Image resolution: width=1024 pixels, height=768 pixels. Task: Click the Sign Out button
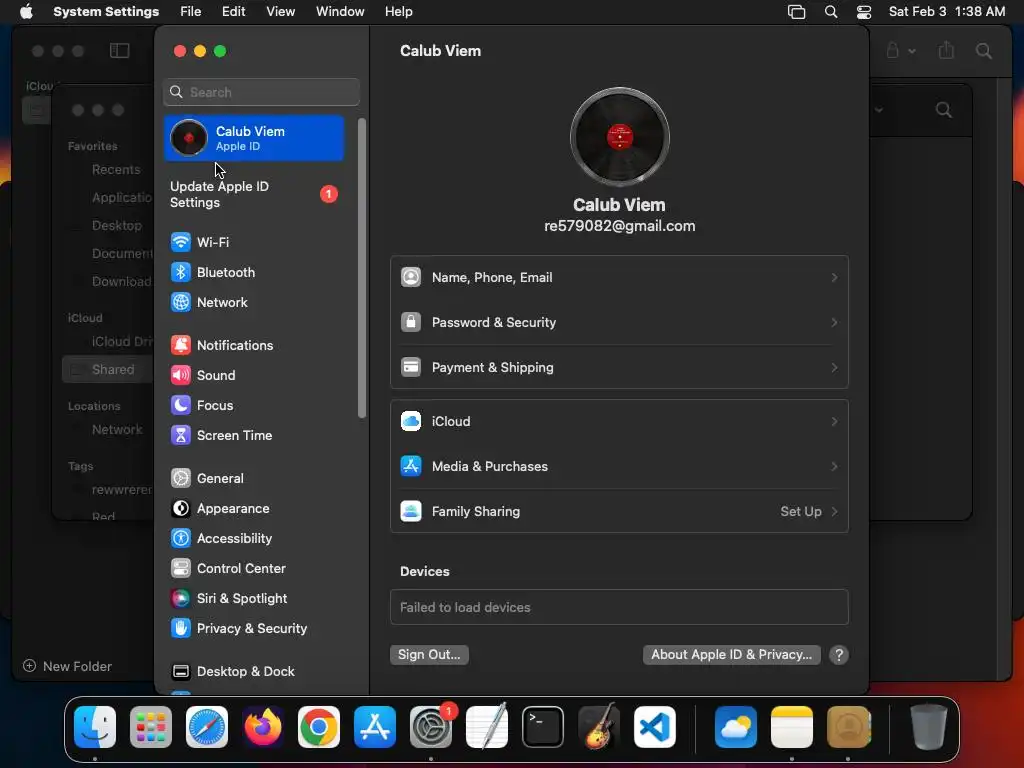(429, 655)
